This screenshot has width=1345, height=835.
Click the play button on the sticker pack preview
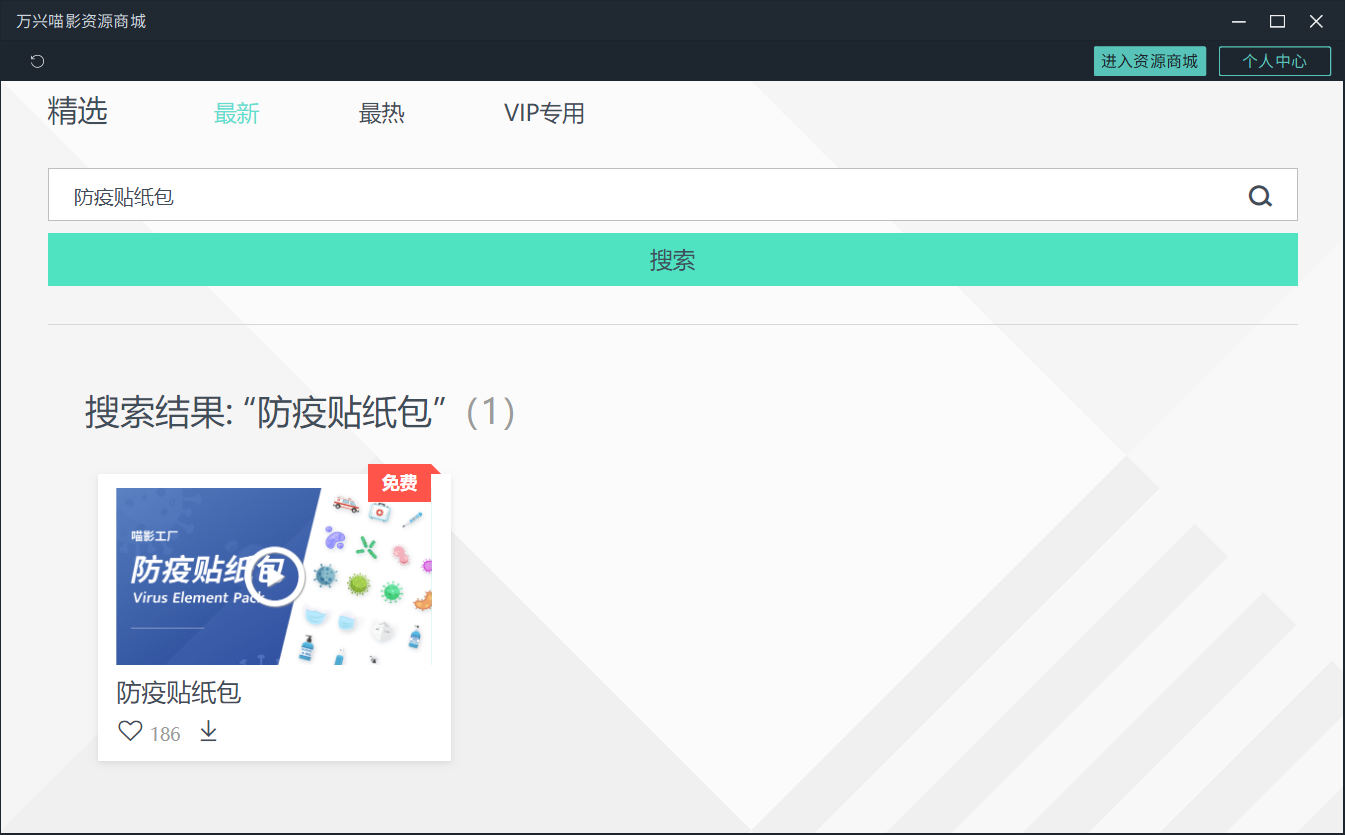click(274, 576)
